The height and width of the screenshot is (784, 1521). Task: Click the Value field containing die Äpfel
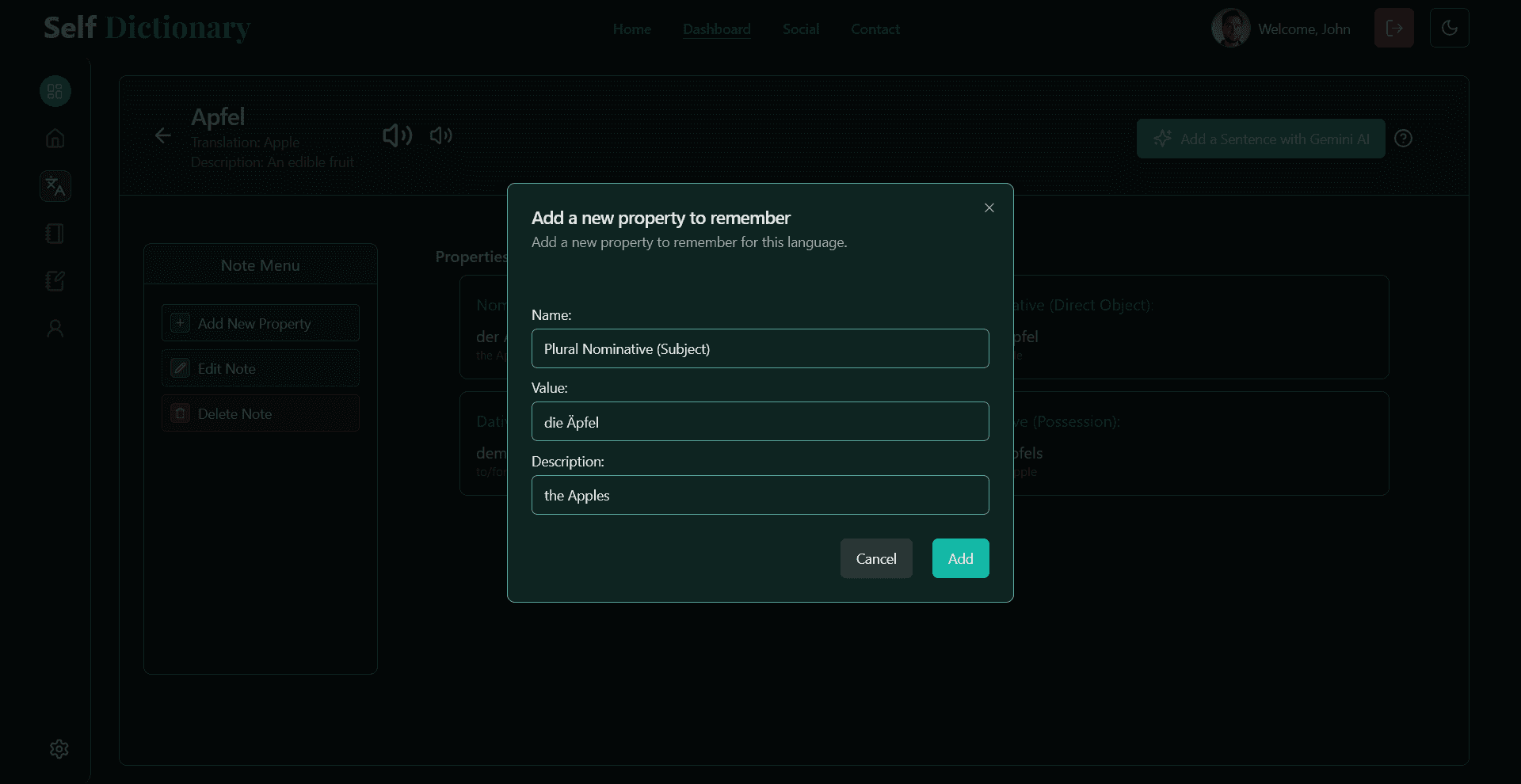pyautogui.click(x=760, y=421)
